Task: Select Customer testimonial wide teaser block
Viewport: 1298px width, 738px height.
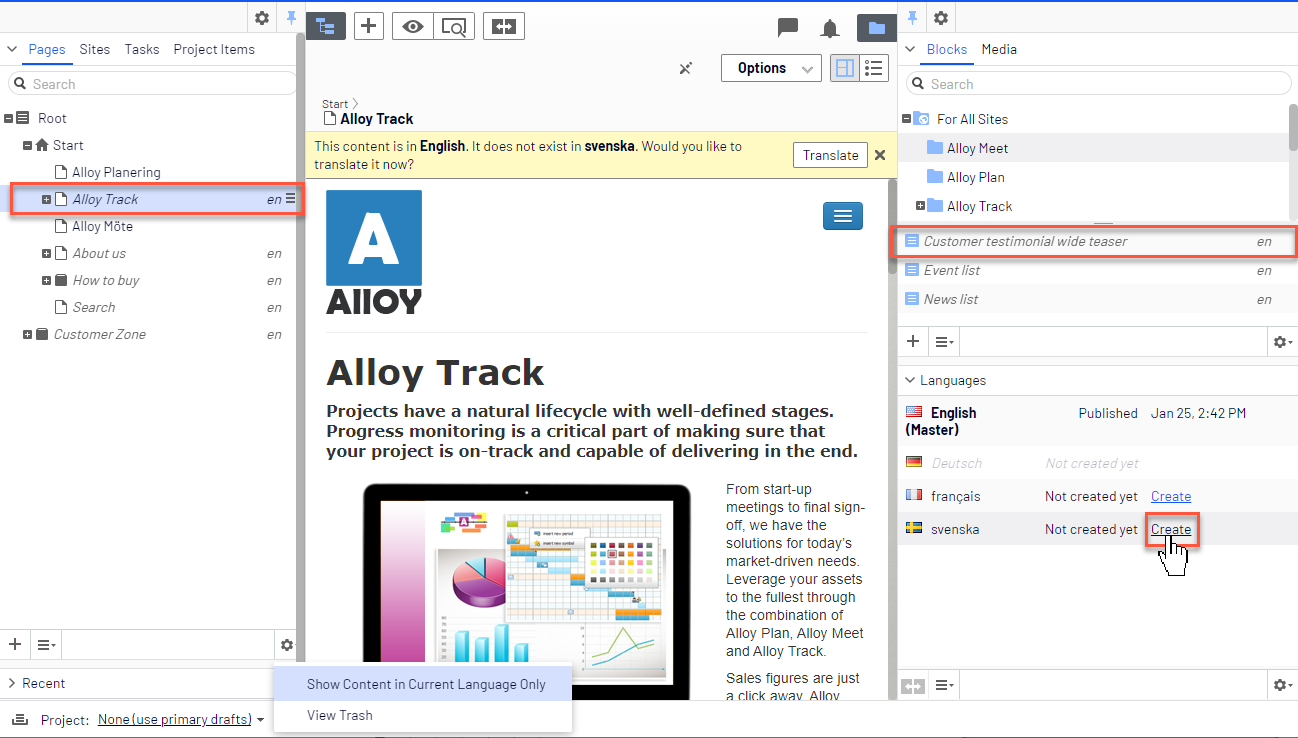Action: (1094, 241)
